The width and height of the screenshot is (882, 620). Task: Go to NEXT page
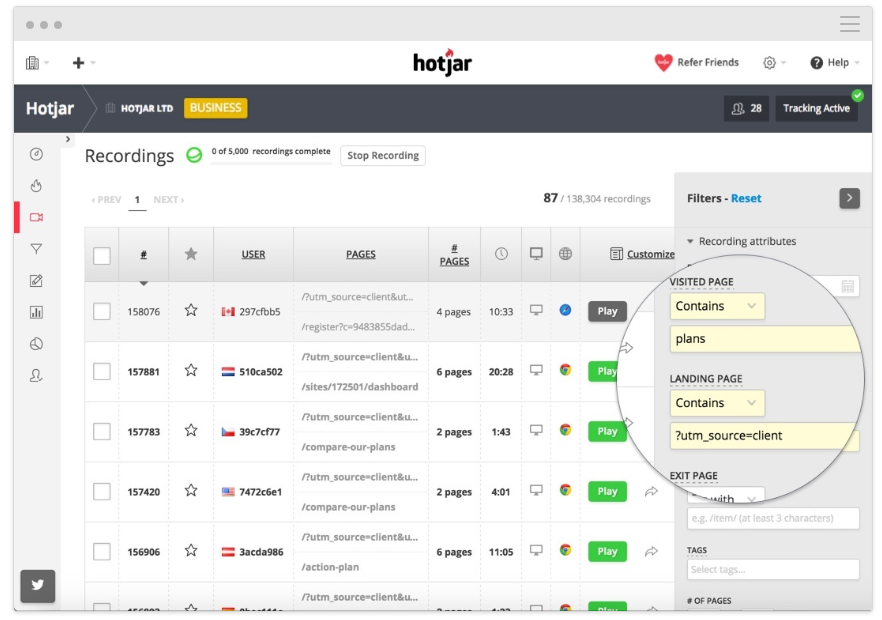[x=169, y=200]
